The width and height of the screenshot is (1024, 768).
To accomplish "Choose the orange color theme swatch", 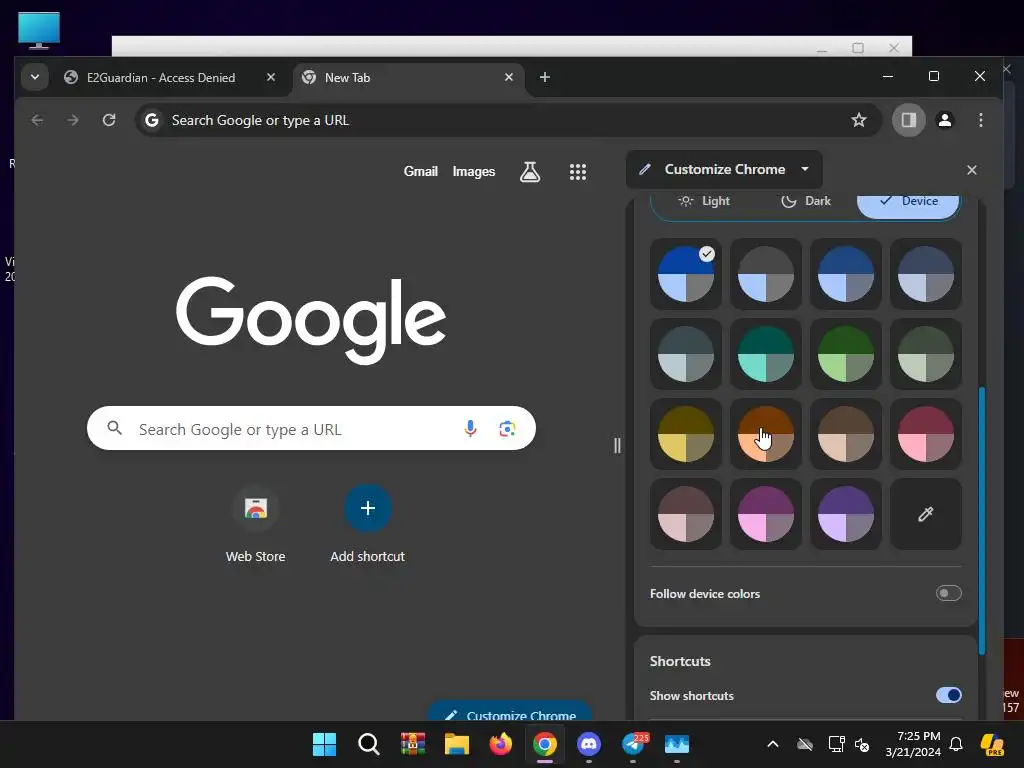I will click(766, 434).
